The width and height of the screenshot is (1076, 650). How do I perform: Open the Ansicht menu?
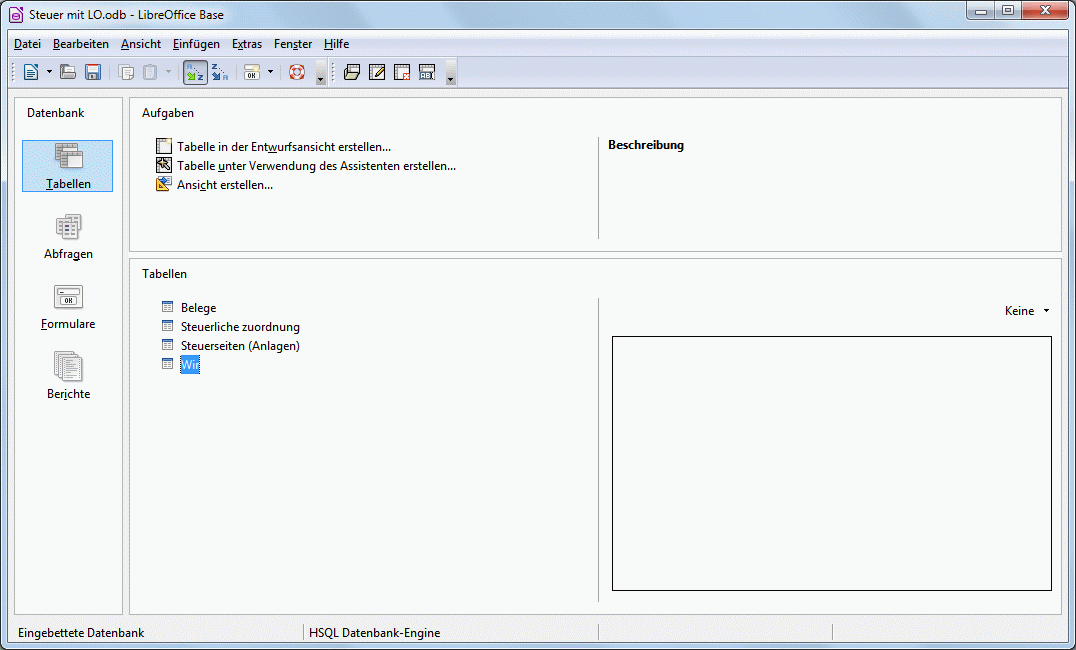coord(141,44)
